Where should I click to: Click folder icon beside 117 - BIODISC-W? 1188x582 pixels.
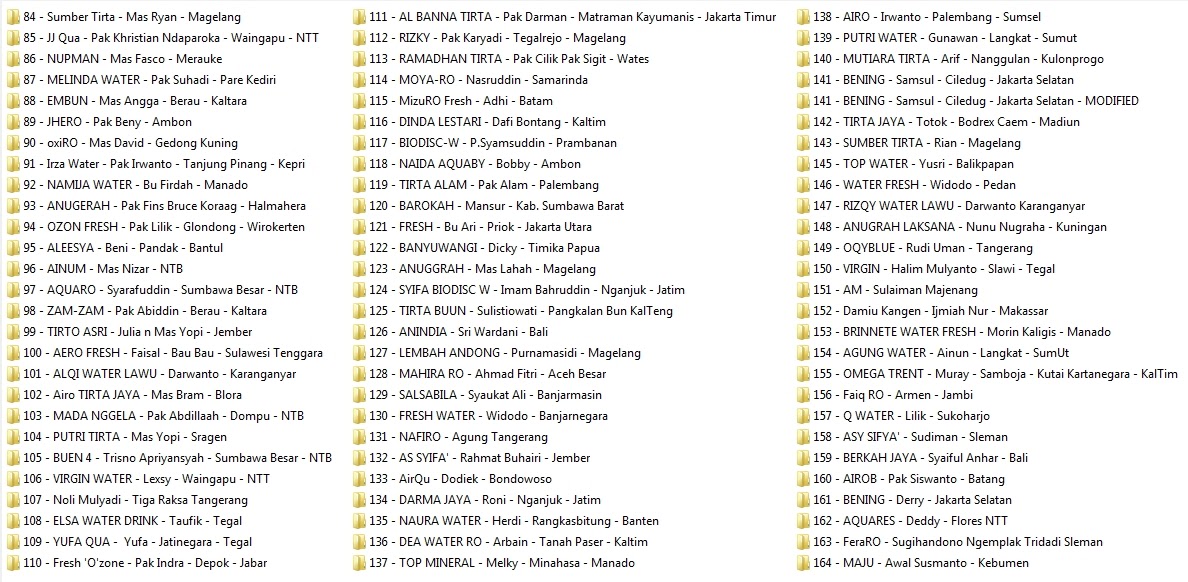tap(359, 142)
